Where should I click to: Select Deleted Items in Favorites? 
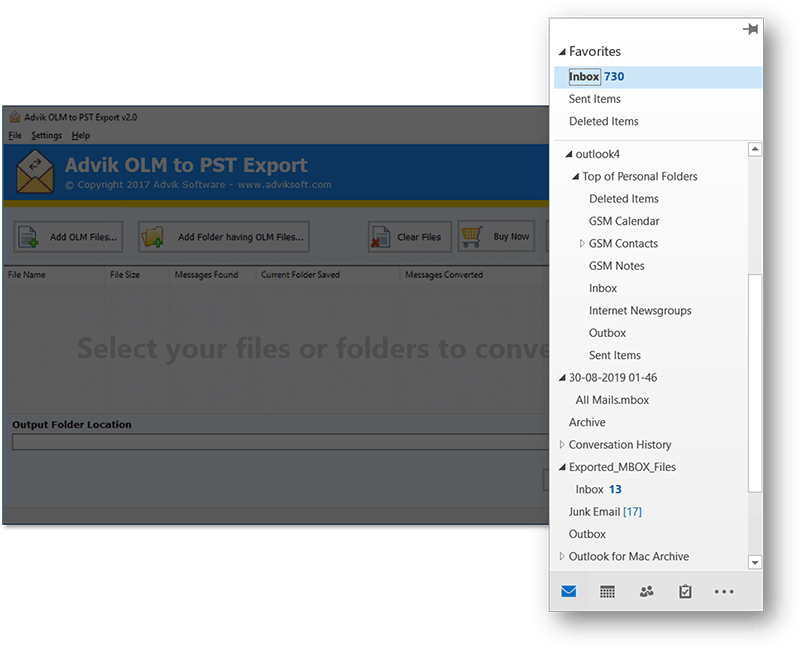tap(604, 121)
